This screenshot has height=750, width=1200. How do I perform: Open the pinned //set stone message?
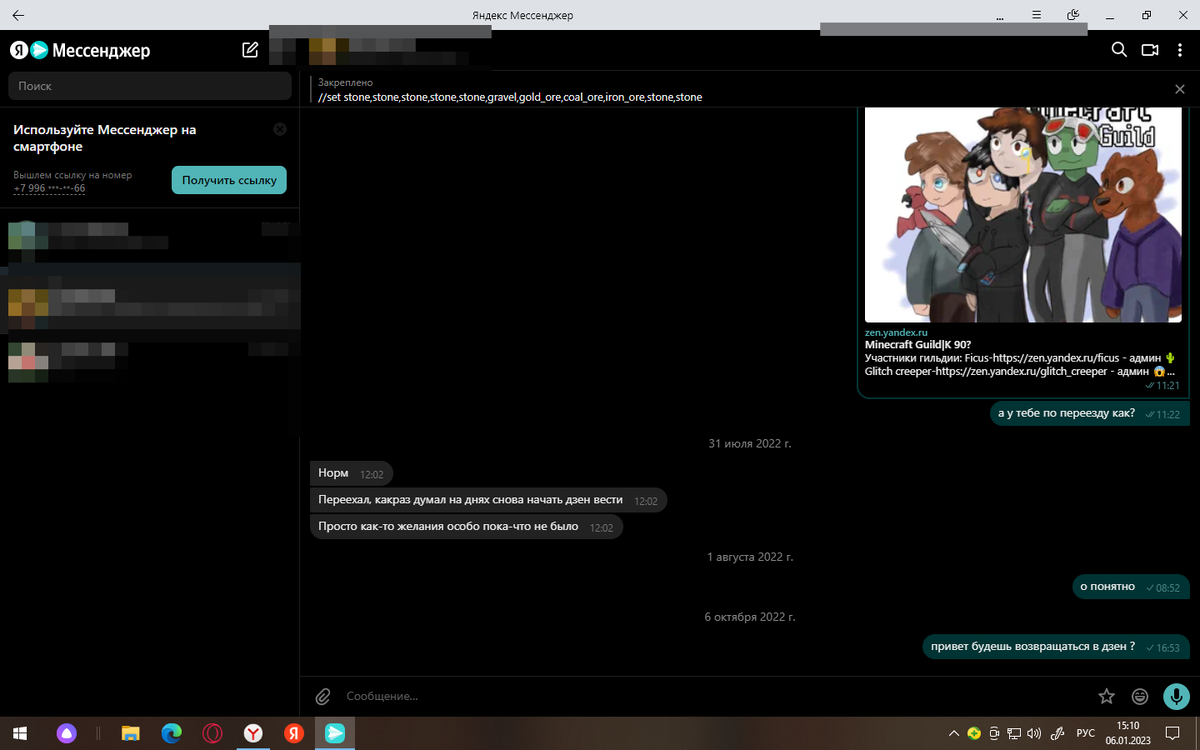(510, 97)
